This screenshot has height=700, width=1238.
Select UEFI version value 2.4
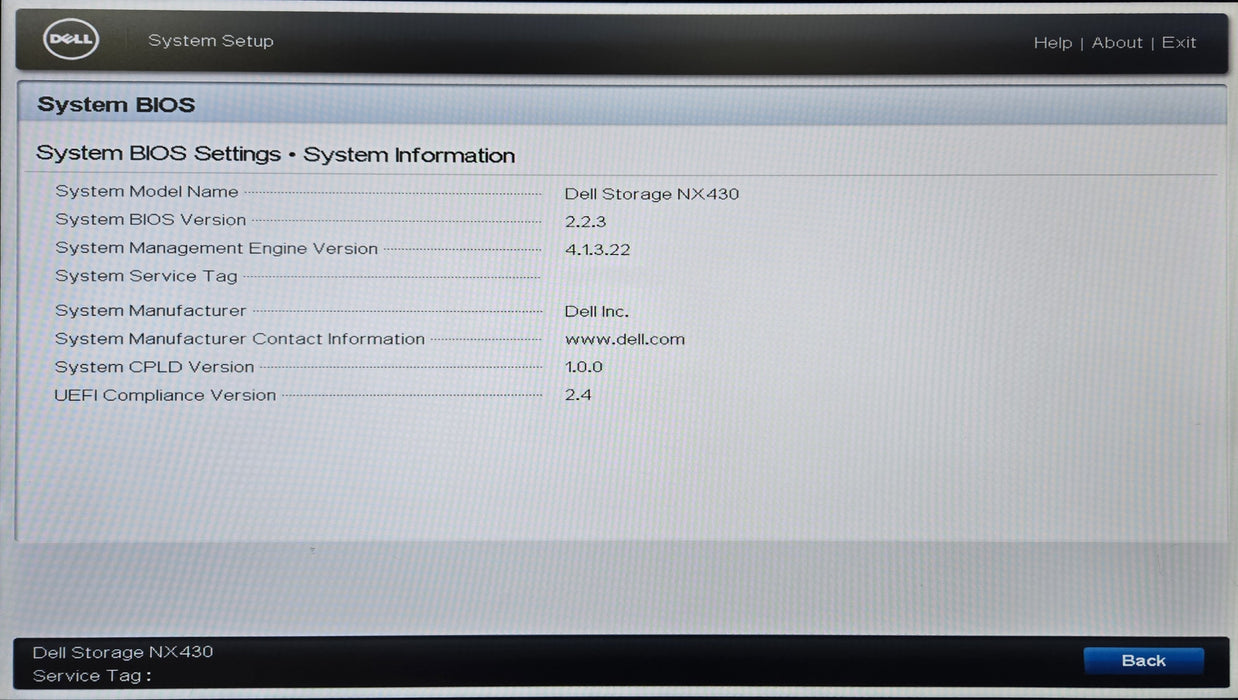pos(578,395)
